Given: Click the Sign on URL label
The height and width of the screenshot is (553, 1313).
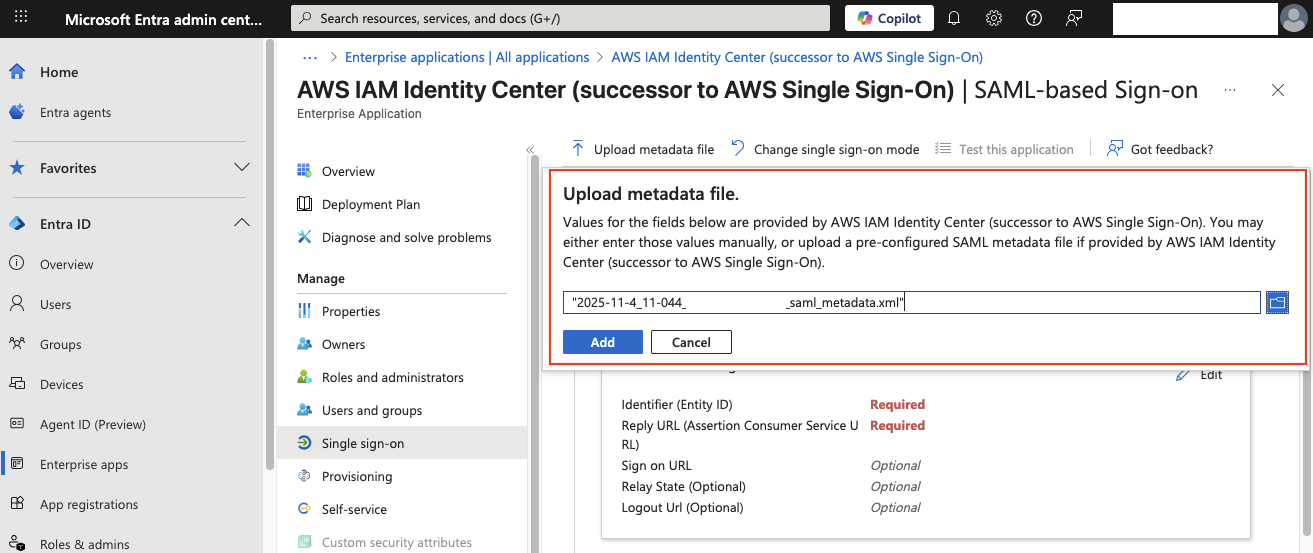Looking at the screenshot, I should coord(656,465).
